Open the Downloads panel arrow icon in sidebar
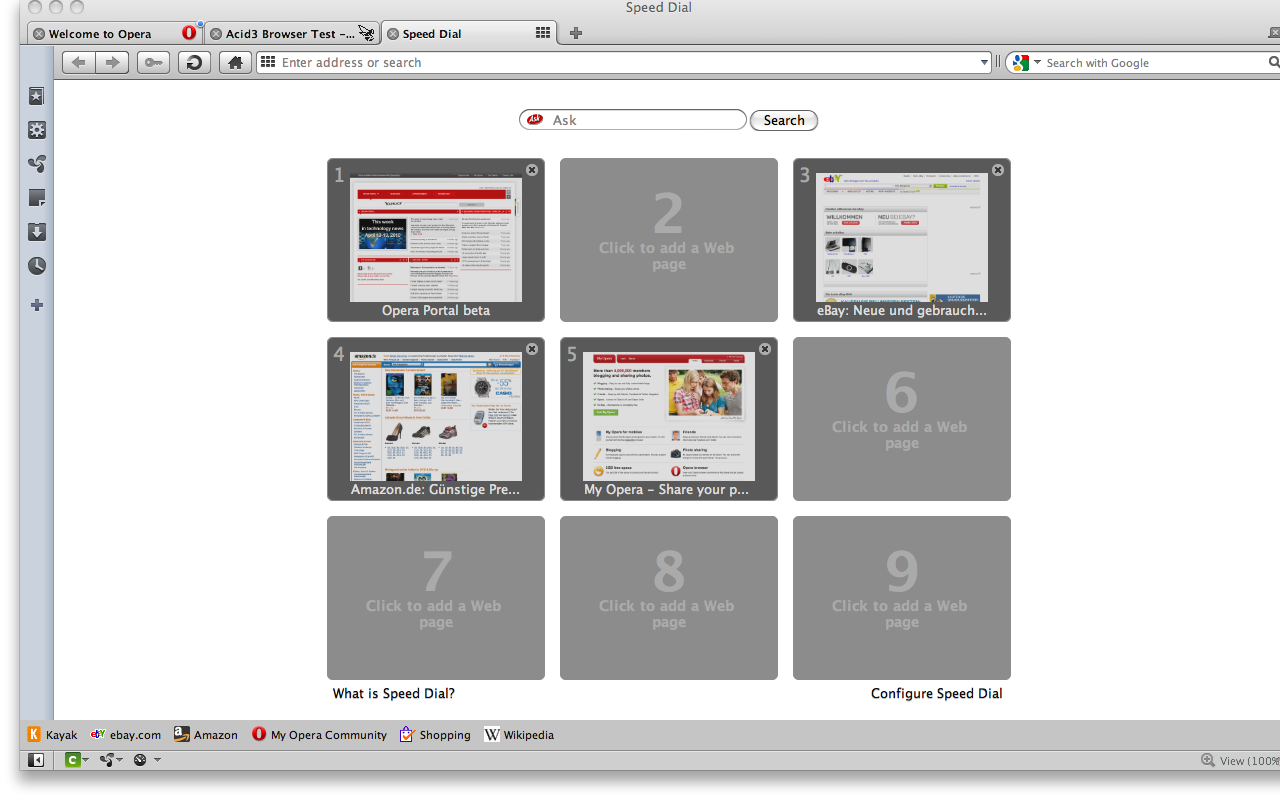The height and width of the screenshot is (800, 1280). [36, 232]
